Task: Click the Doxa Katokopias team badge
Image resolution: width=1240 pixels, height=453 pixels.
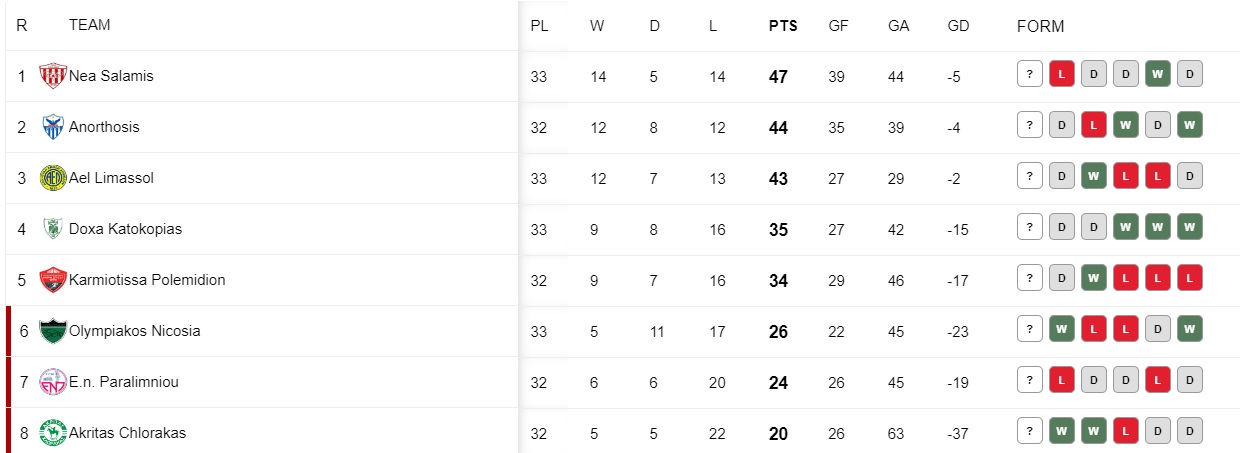Action: tap(52, 229)
